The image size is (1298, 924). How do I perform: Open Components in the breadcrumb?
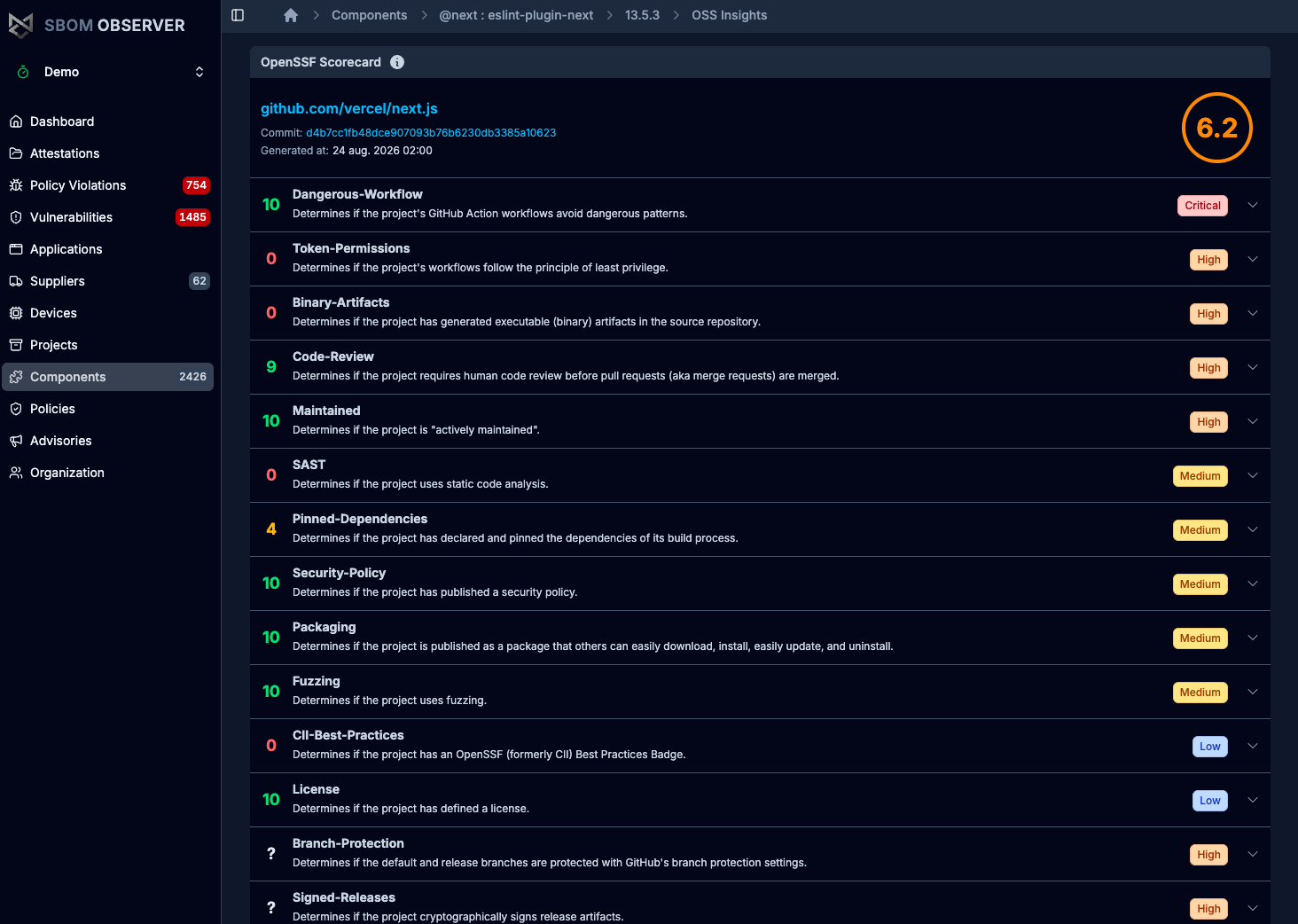[370, 15]
